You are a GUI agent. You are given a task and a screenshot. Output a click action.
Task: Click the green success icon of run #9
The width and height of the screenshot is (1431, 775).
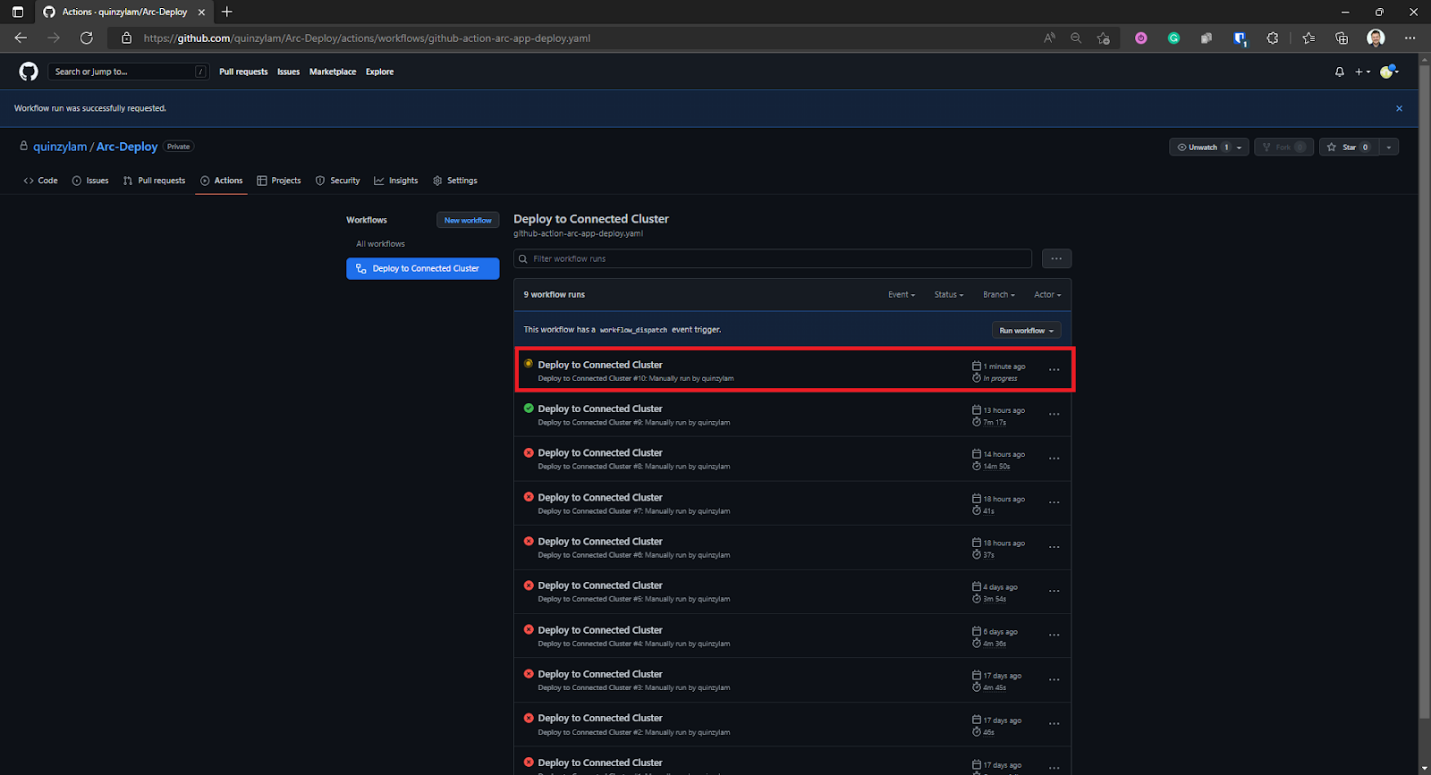[x=529, y=408]
